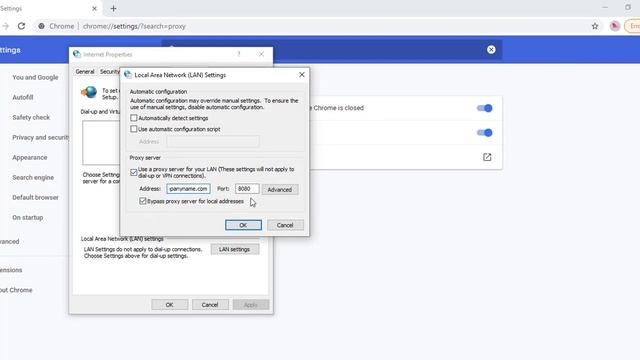This screenshot has height=360, width=640.
Task: Click the Dial-up connections list box
Action: pyautogui.click(x=101, y=142)
